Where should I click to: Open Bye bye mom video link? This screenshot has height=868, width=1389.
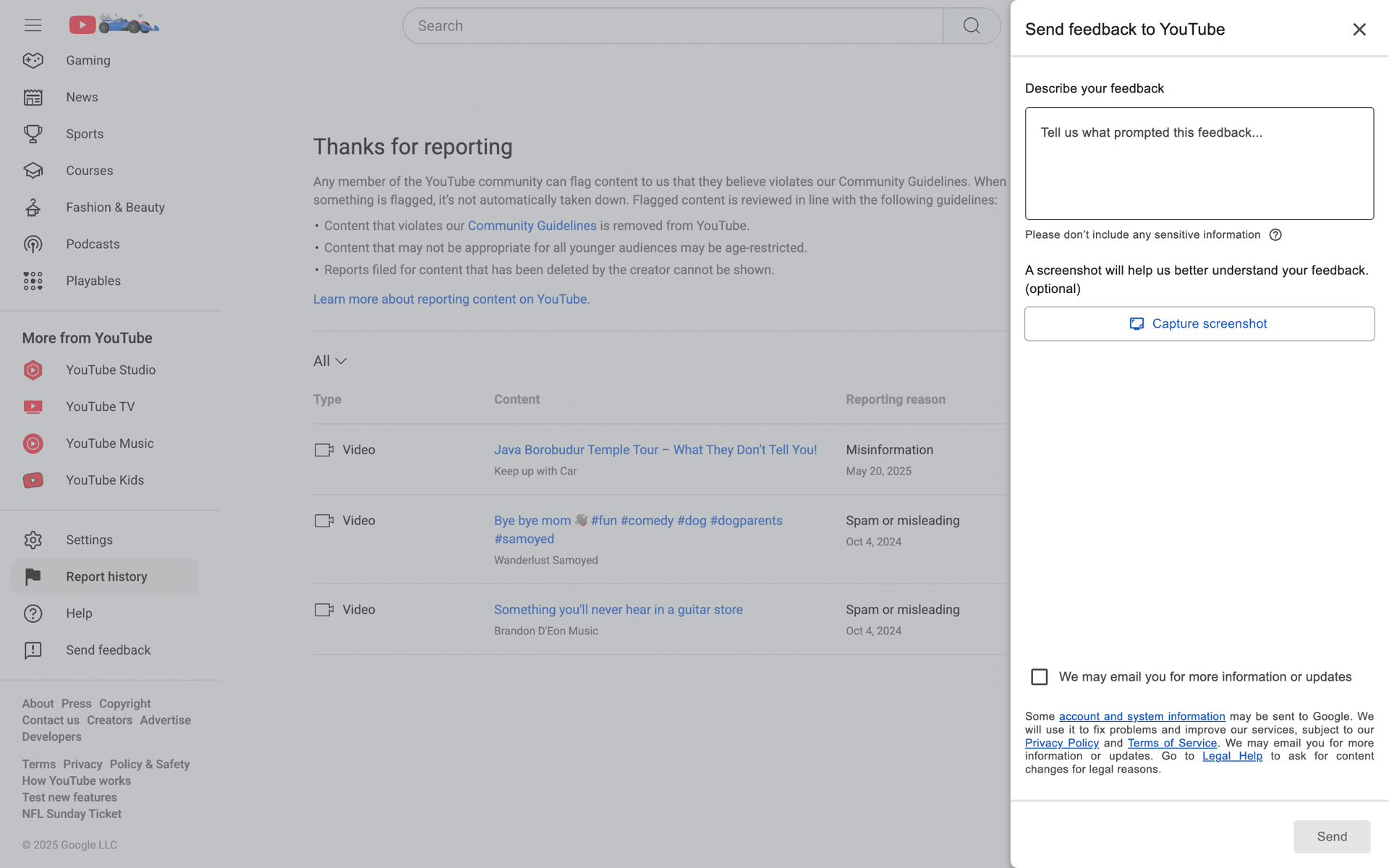[x=638, y=529]
